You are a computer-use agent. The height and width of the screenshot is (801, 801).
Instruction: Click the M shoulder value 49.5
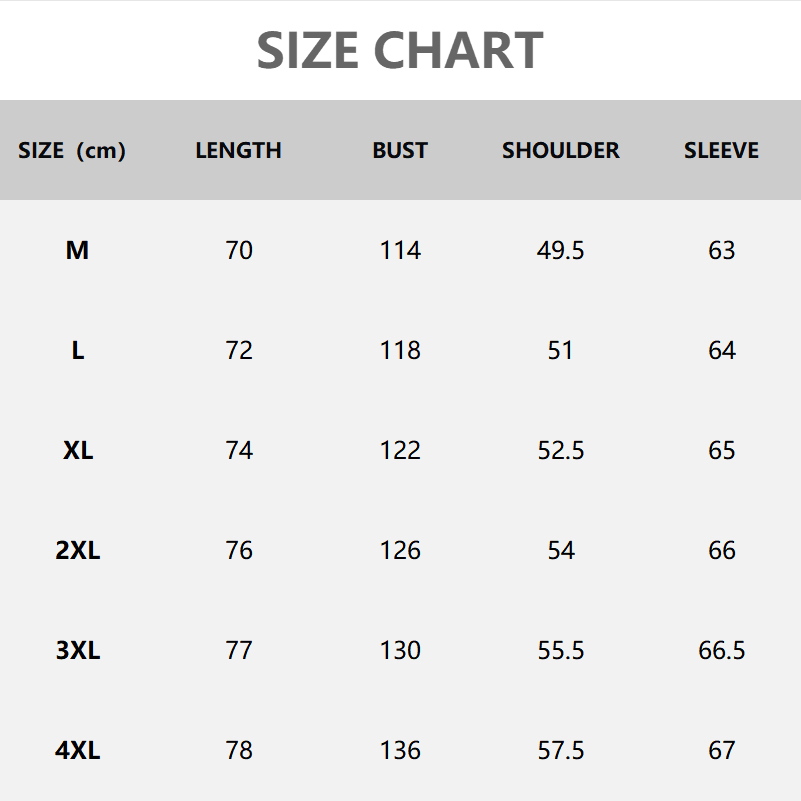click(x=560, y=250)
